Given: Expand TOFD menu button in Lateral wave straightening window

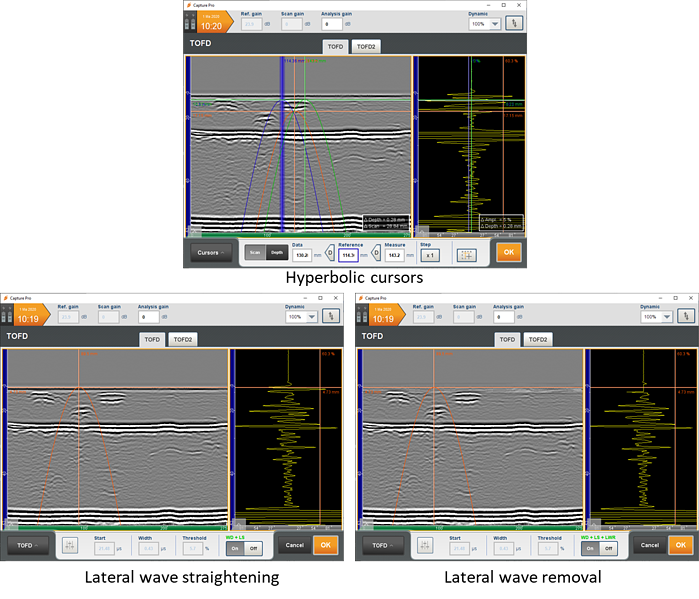Looking at the screenshot, I should click(28, 545).
